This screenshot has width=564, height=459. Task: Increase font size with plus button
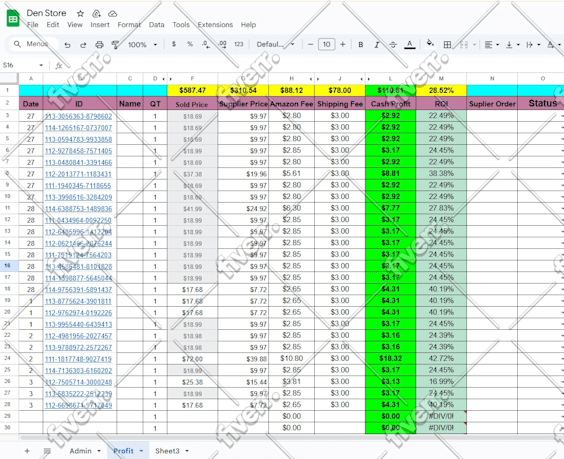pos(342,44)
